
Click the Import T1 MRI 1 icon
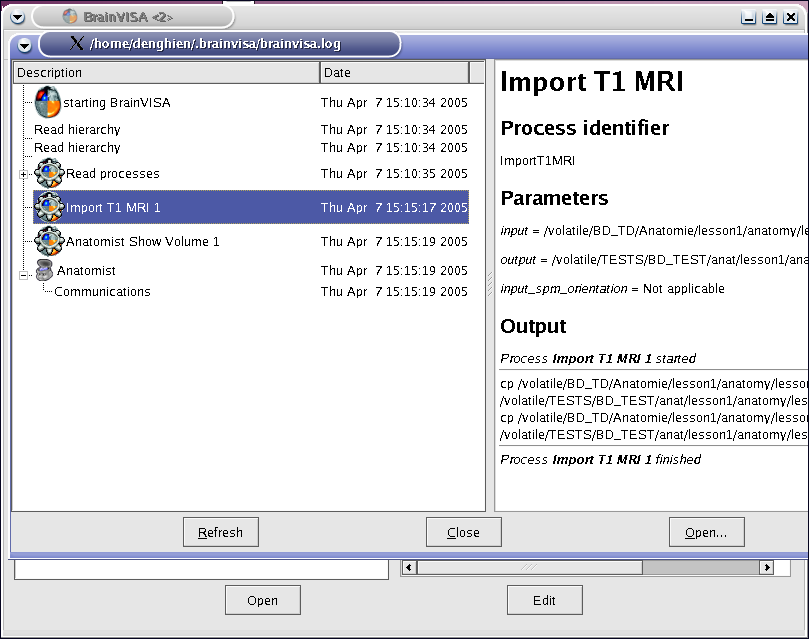49,207
